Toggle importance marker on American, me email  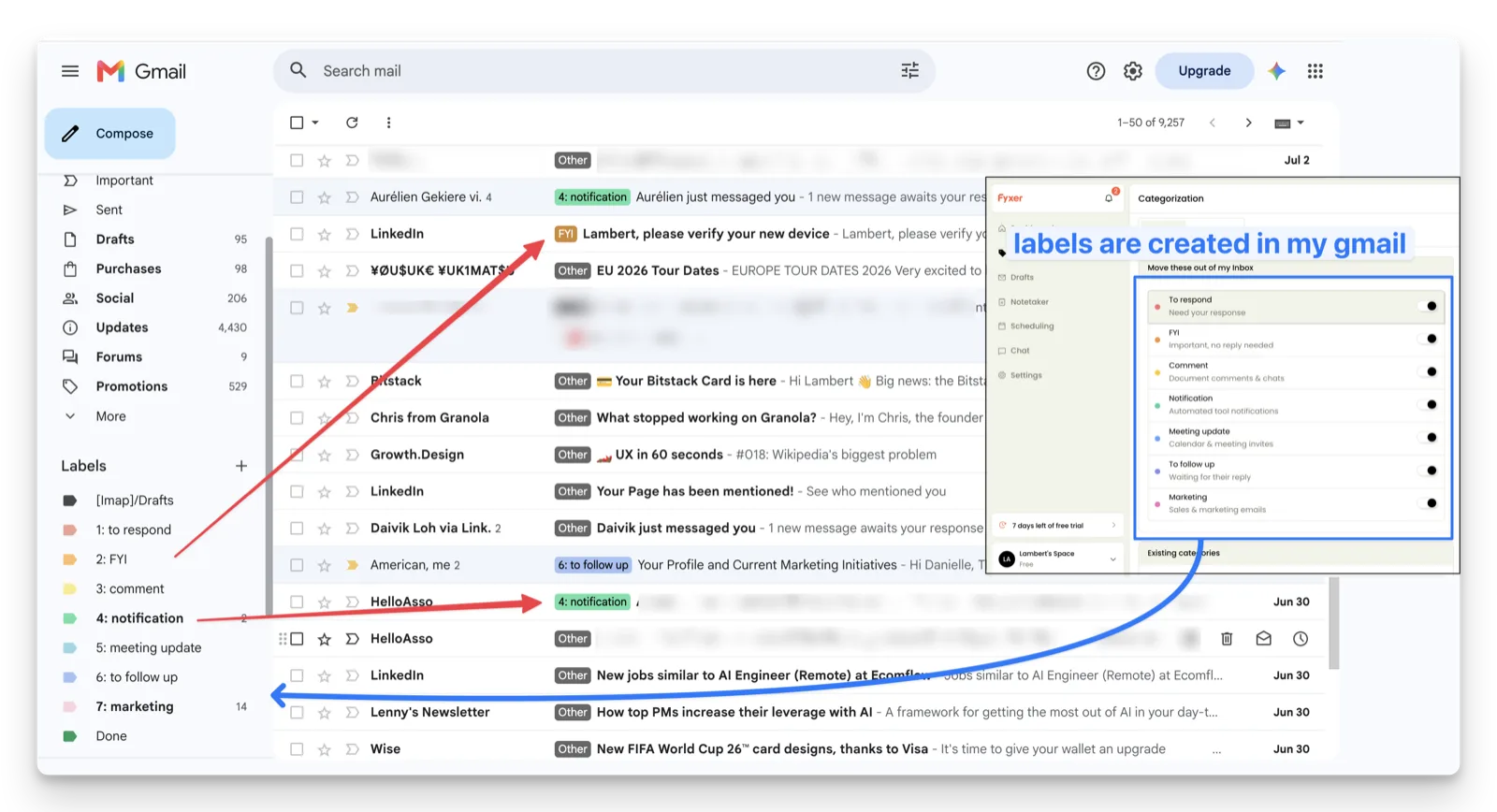pos(353,565)
